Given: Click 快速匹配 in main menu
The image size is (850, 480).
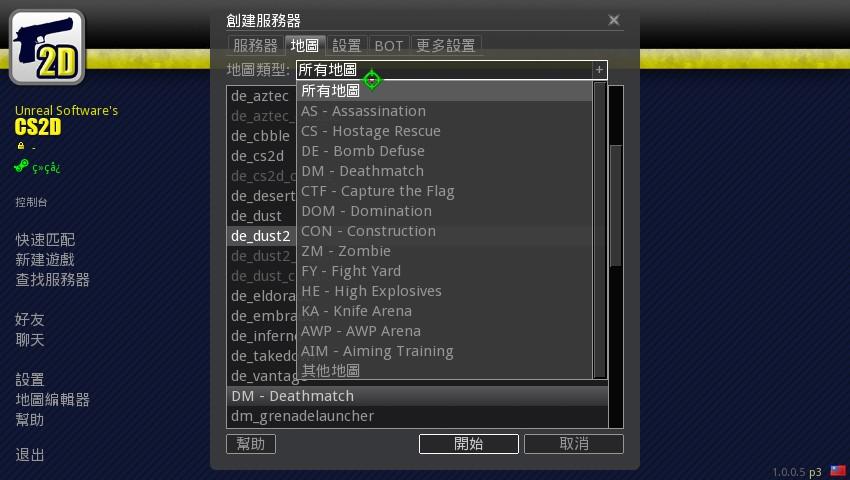Looking at the screenshot, I should click(x=45, y=240).
